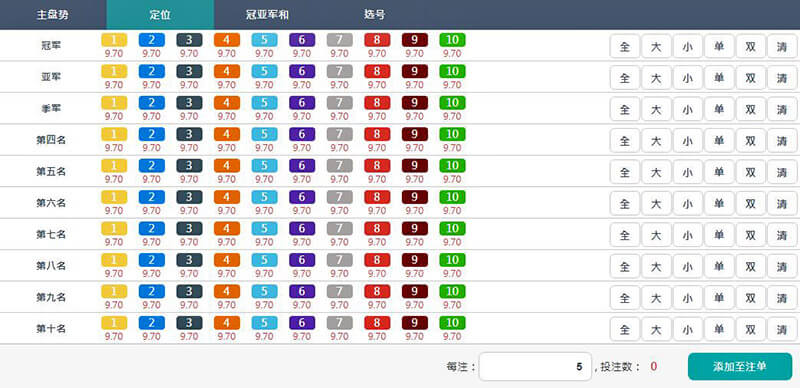Choose number 7 in 第九名 row

click(x=339, y=292)
